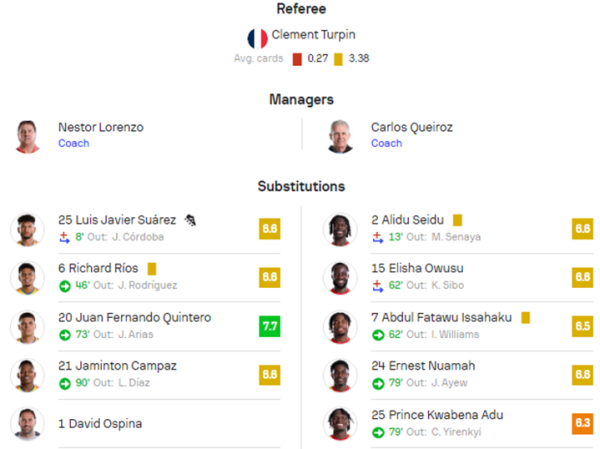600x449 pixels.
Task: Open Nestor Lorenzo's manager profile
Action: (101, 127)
